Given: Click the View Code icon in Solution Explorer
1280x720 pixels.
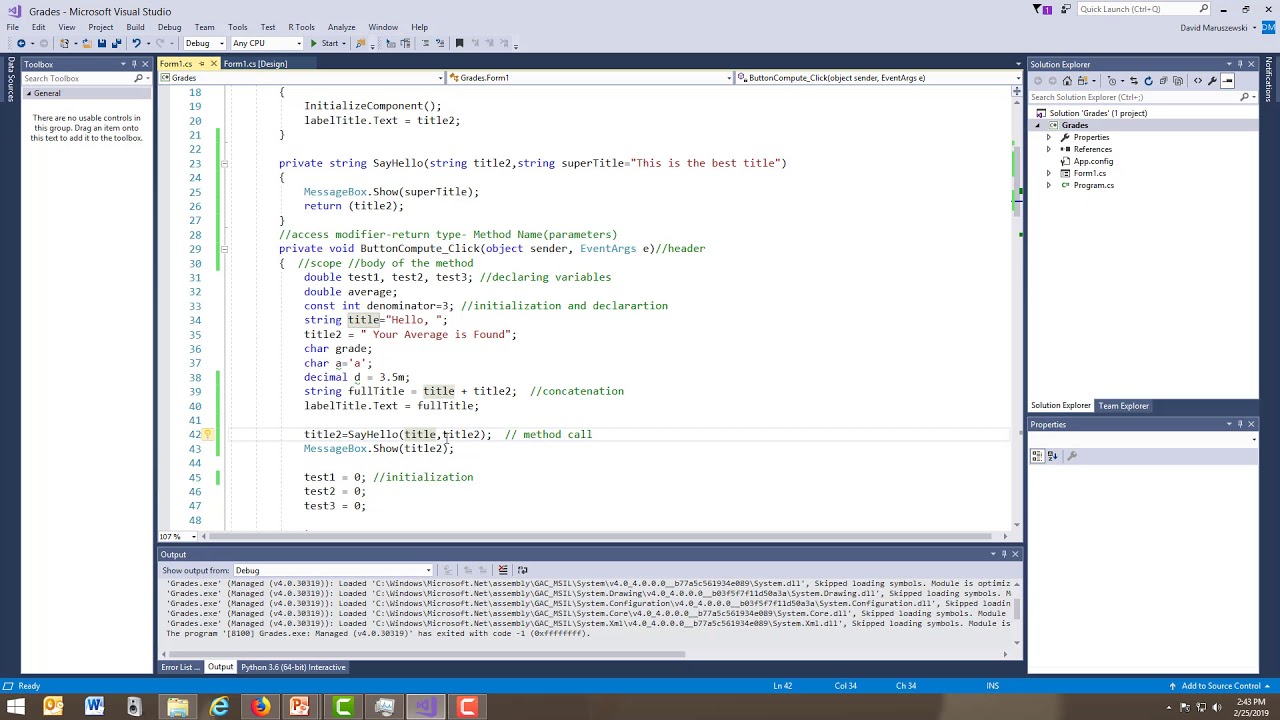Looking at the screenshot, I should point(1198,81).
